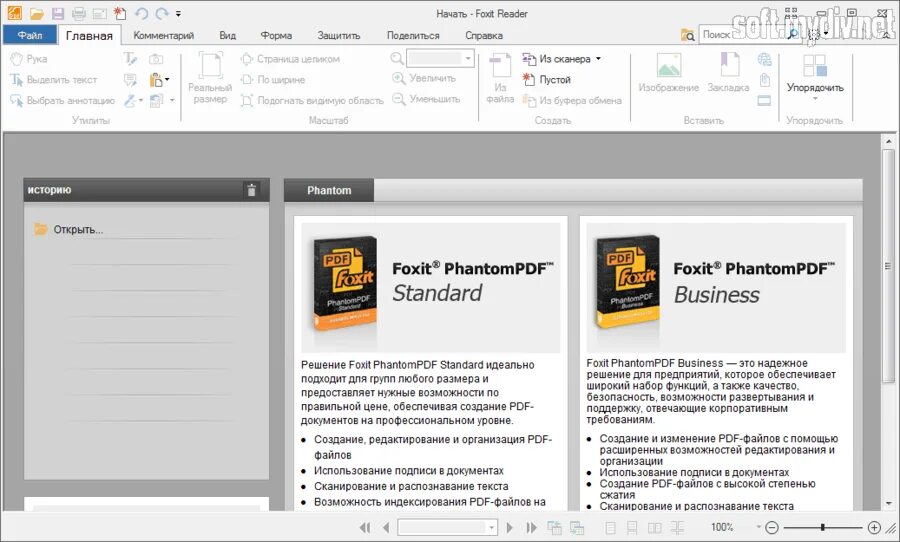Open the Файл menu

pyautogui.click(x=30, y=35)
